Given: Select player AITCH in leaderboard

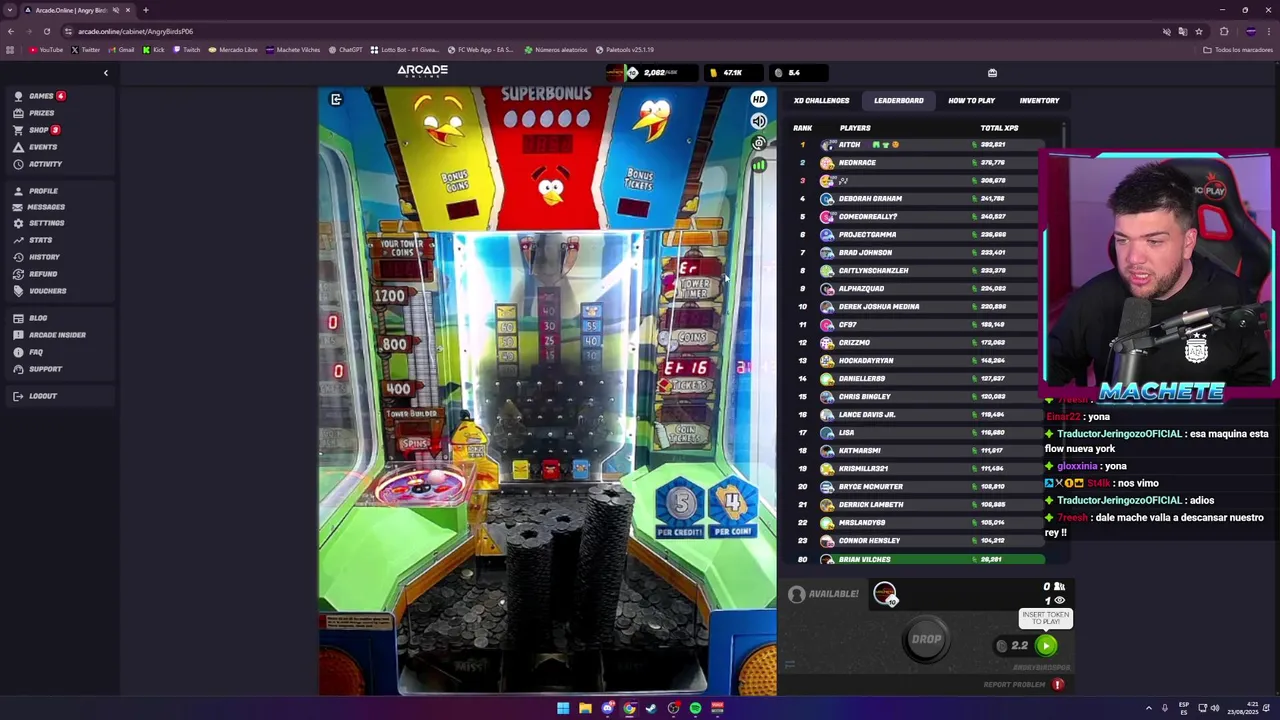Looking at the screenshot, I should coord(918,144).
